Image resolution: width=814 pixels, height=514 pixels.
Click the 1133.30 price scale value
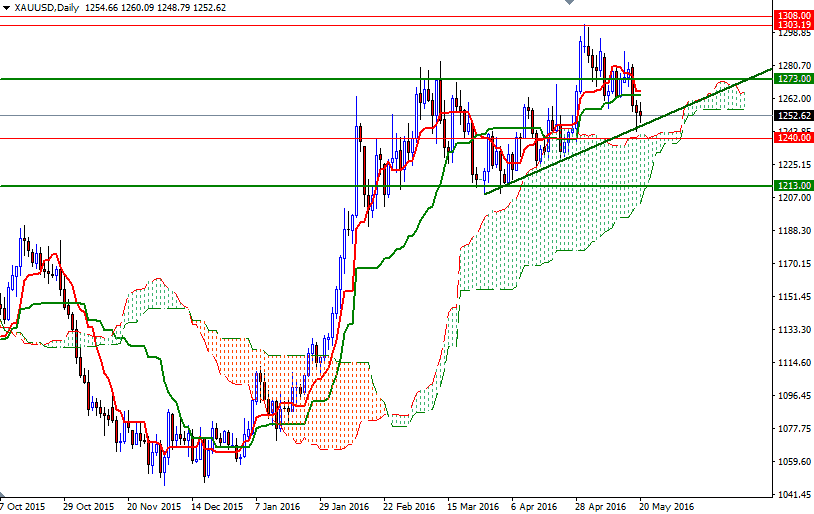(x=794, y=330)
